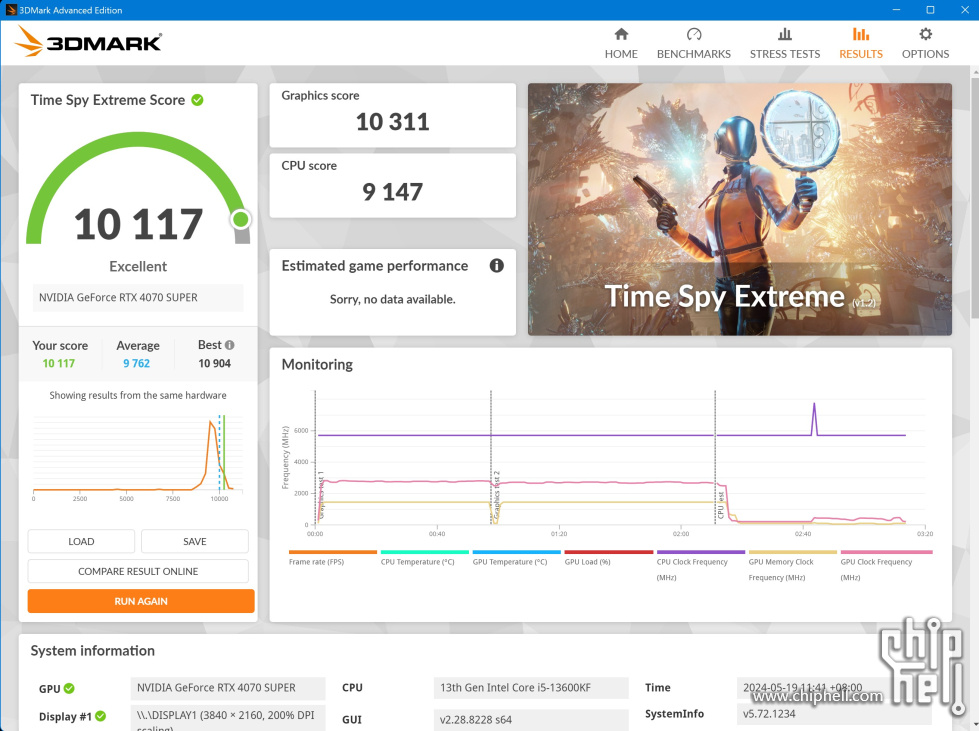Select the Results tab
The width and height of the screenshot is (979, 731).
[860, 43]
